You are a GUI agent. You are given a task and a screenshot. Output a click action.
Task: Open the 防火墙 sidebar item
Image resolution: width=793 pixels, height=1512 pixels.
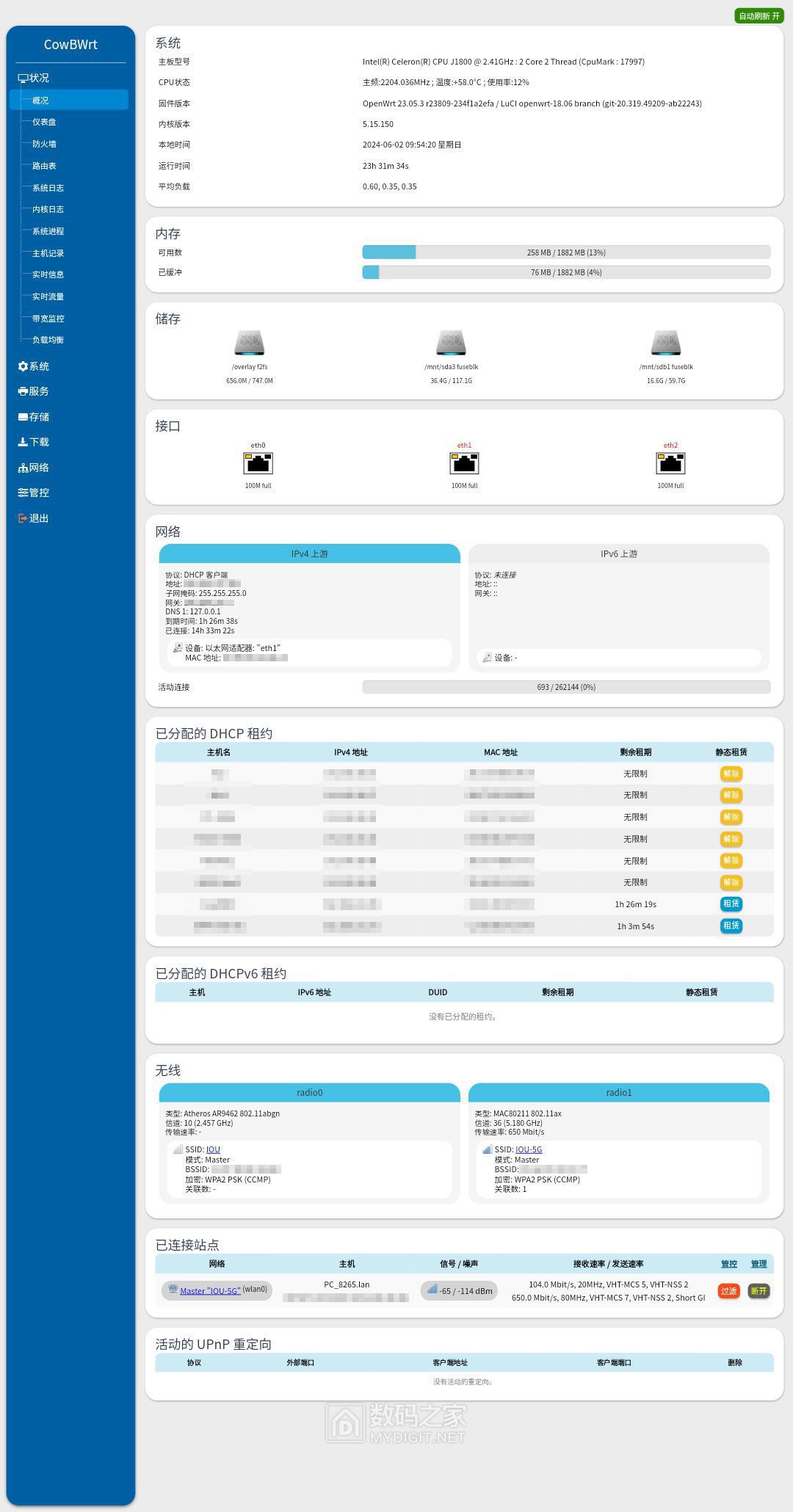pos(44,144)
